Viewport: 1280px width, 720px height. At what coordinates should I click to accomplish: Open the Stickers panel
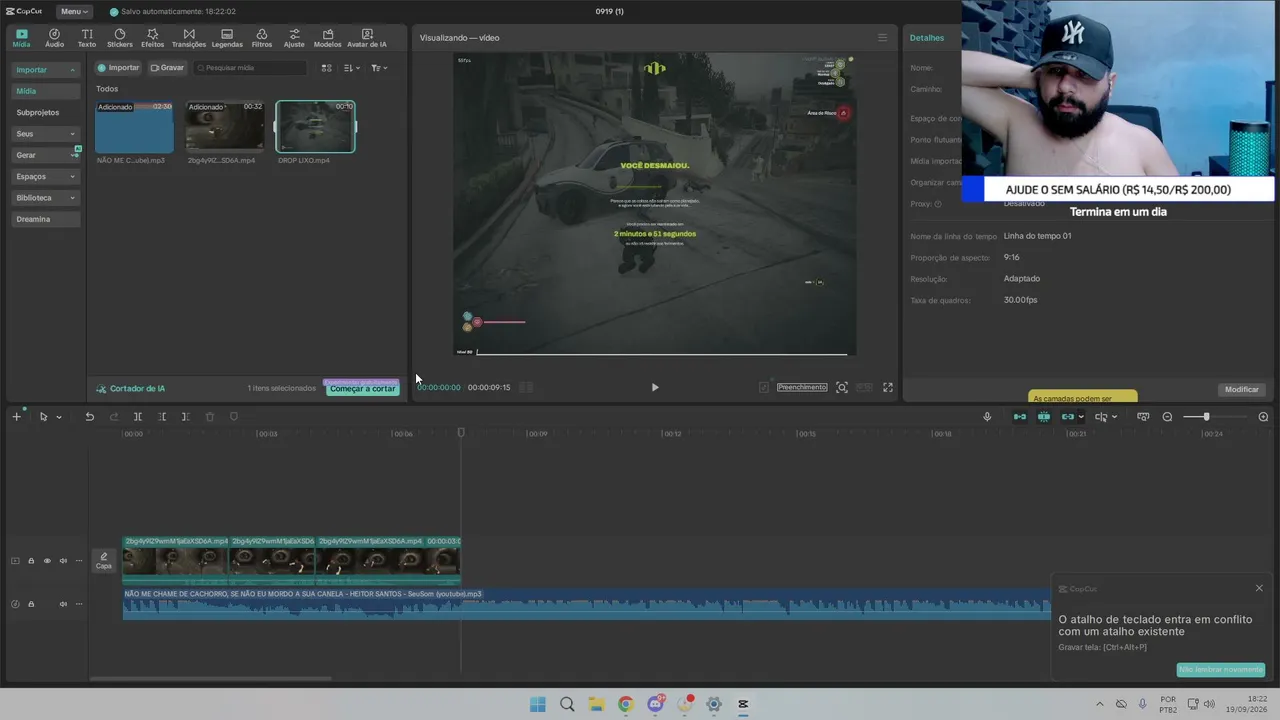pos(119,38)
